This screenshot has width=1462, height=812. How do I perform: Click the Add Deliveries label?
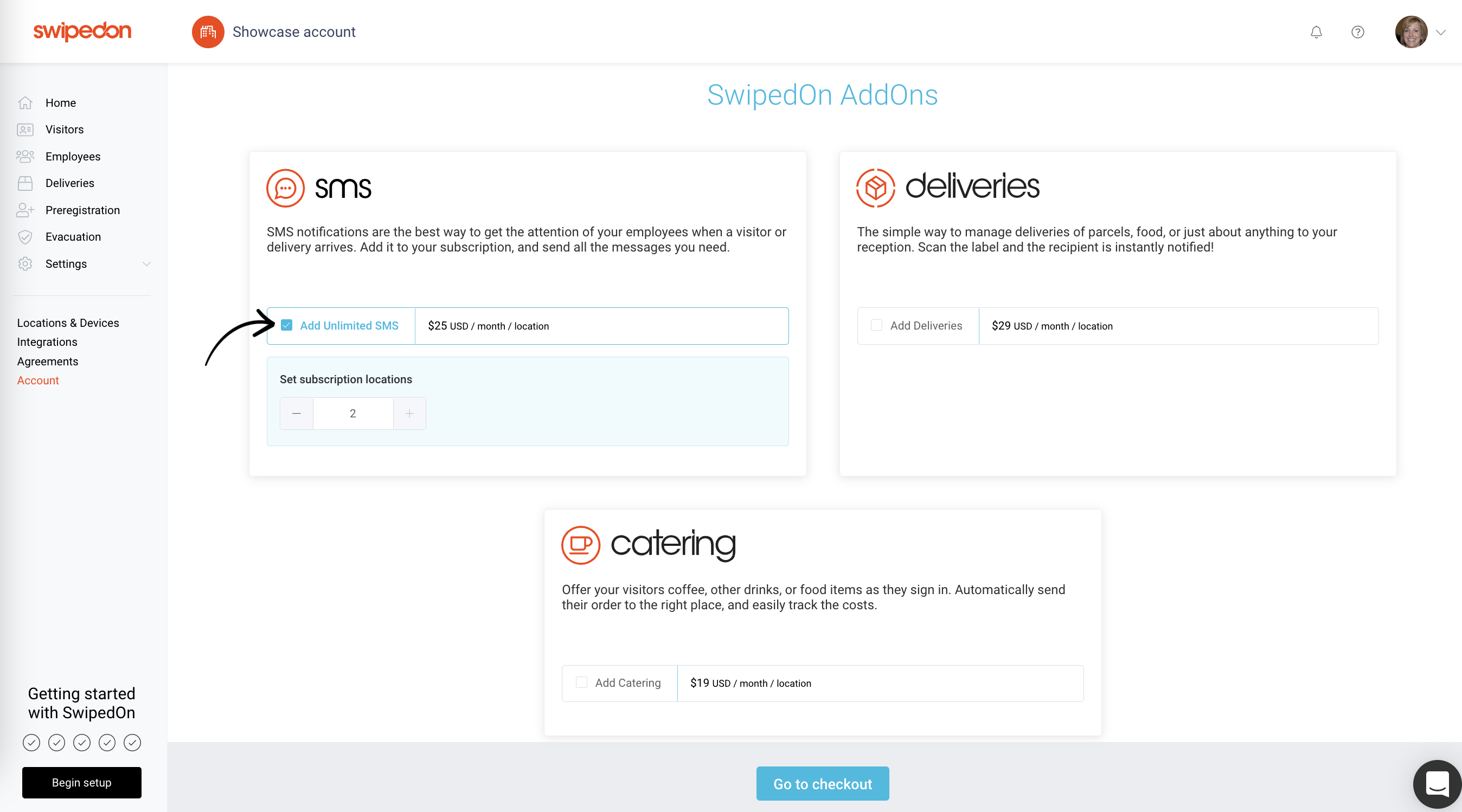[x=926, y=325]
